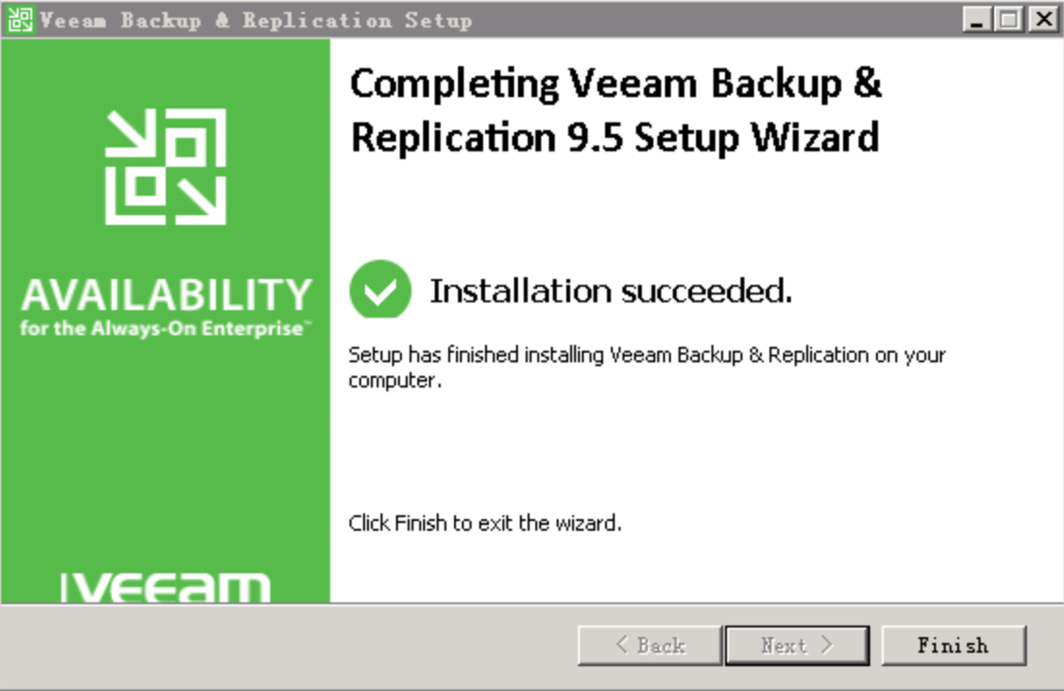This screenshot has height=691, width=1064.
Task: Click the disabled Next button
Action: point(797,645)
